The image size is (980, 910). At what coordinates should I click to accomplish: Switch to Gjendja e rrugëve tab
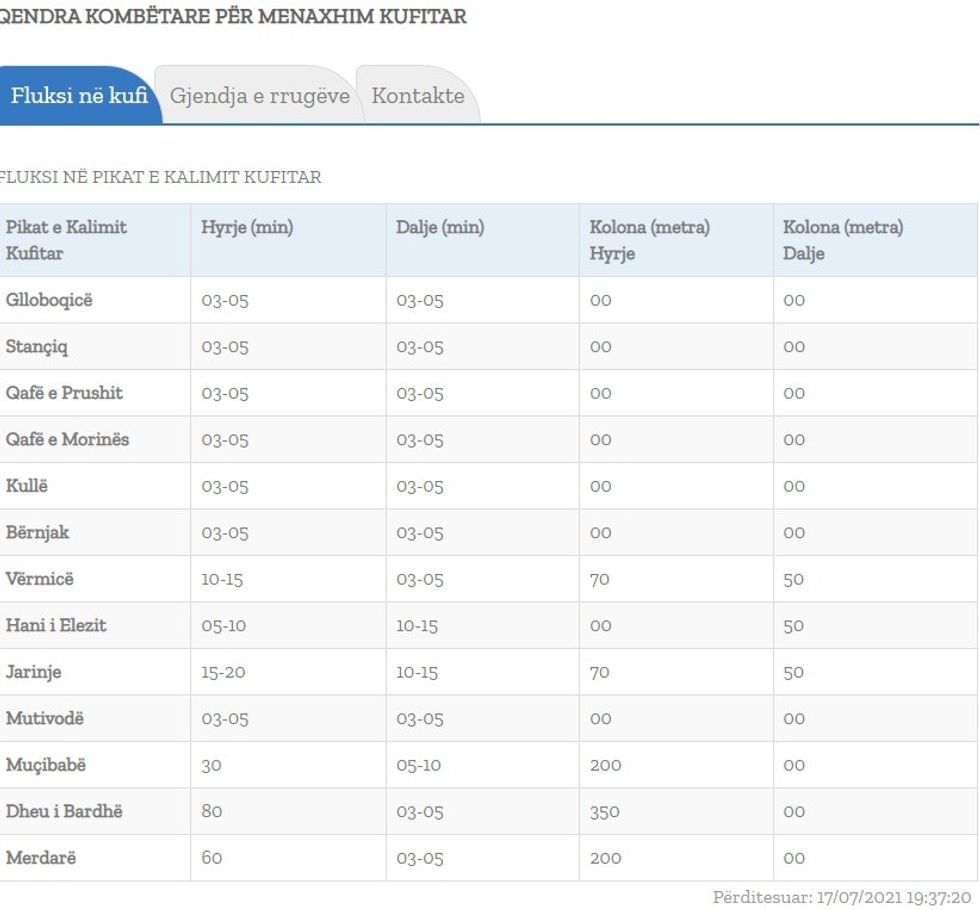tap(259, 96)
